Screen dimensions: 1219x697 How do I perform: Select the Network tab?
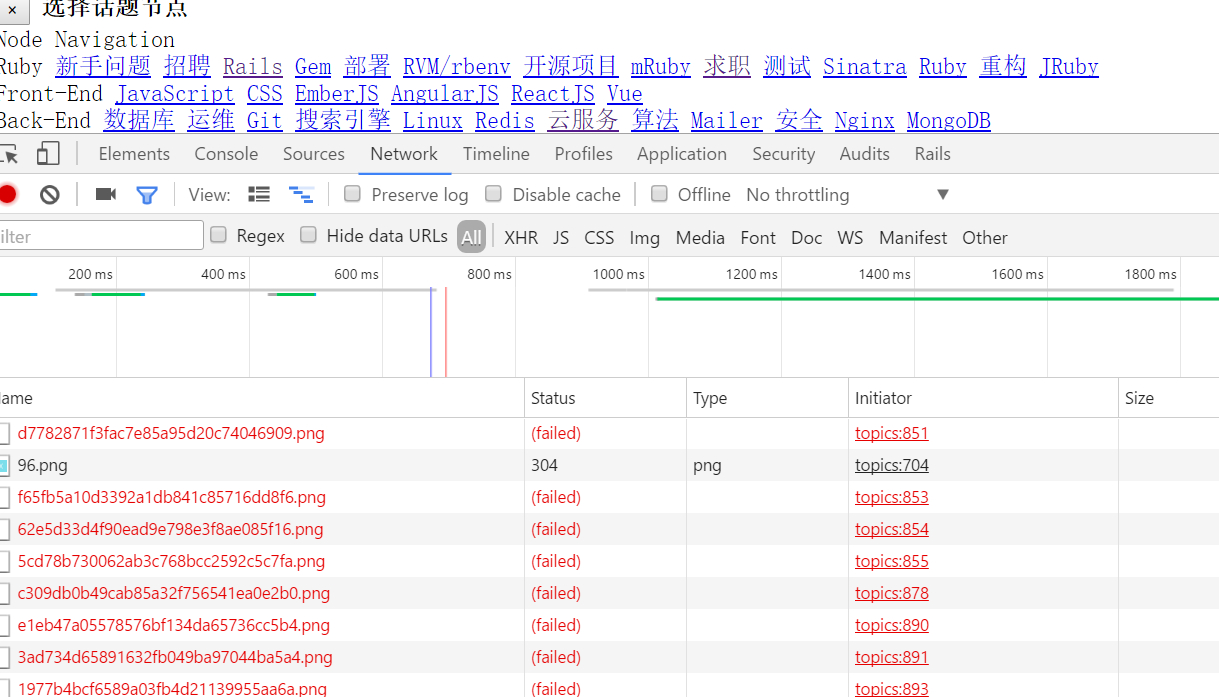[x=404, y=154]
